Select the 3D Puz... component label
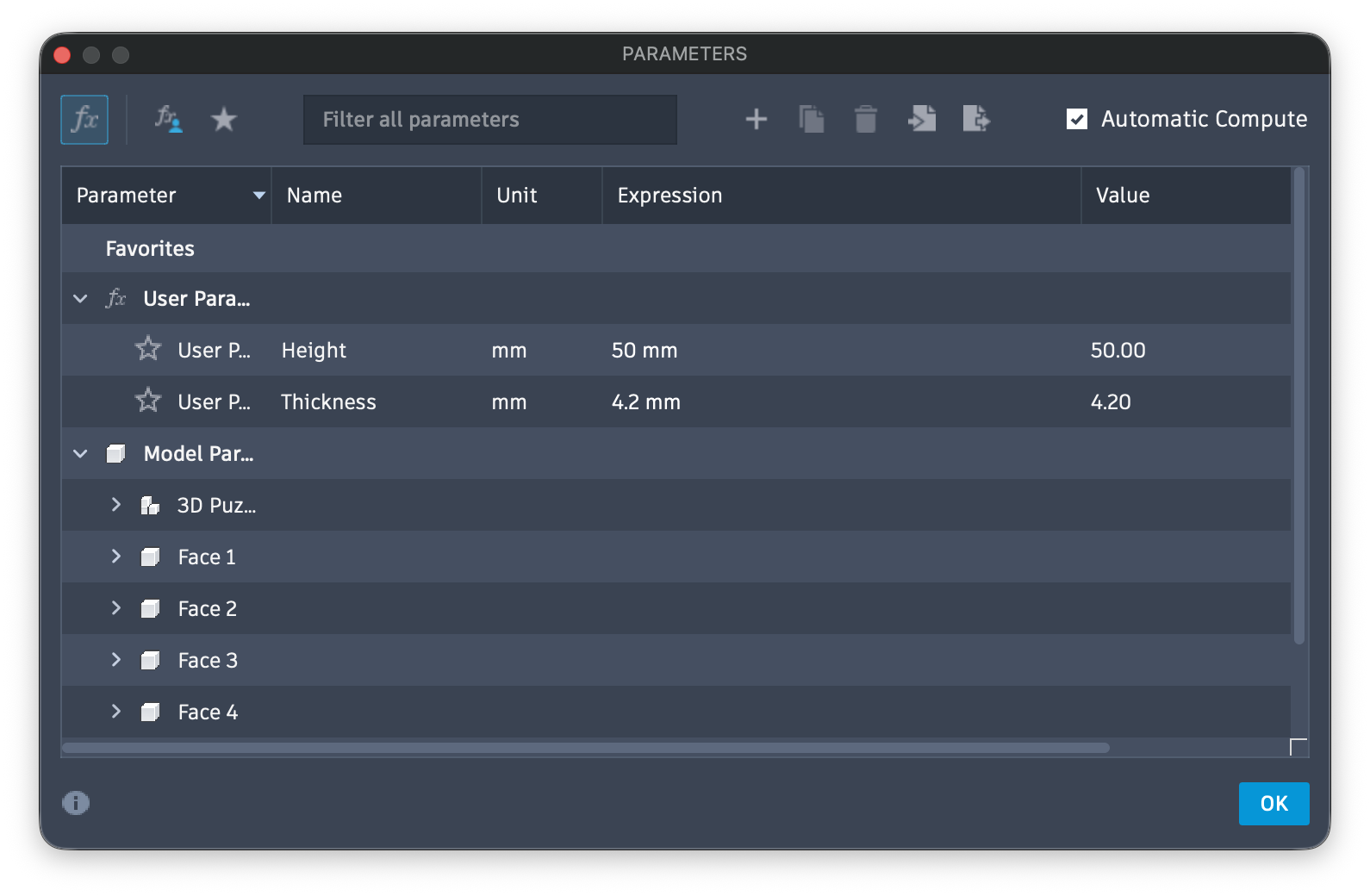The width and height of the screenshot is (1370, 896). [x=216, y=506]
